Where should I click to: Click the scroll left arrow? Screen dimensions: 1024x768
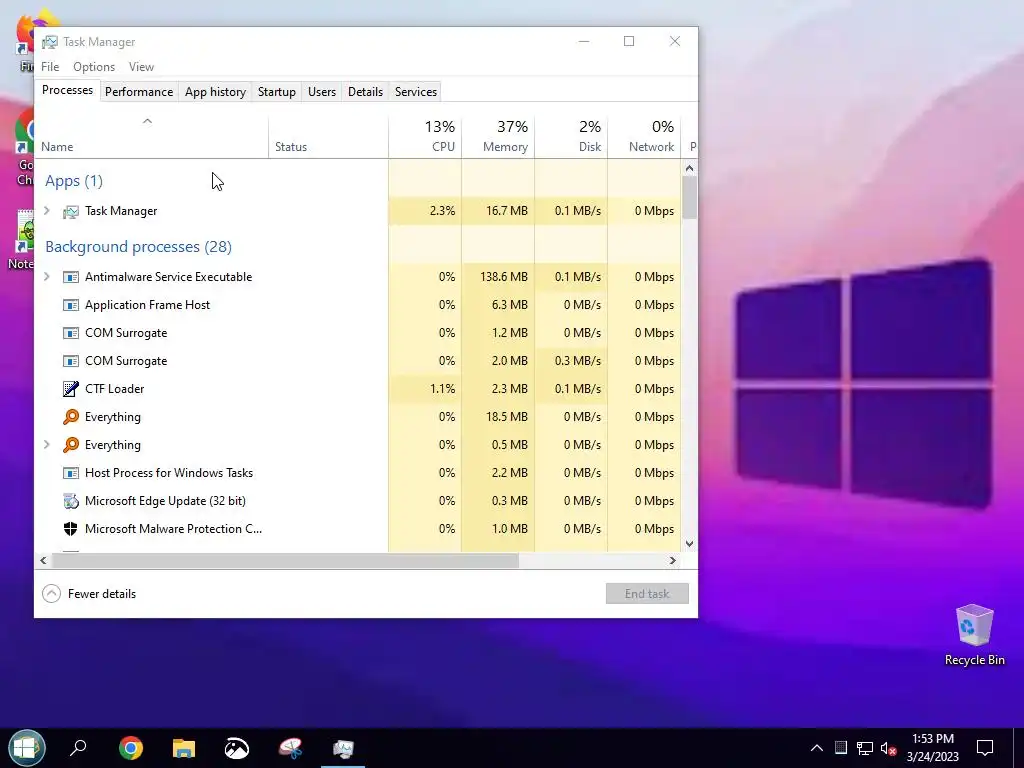(x=43, y=560)
